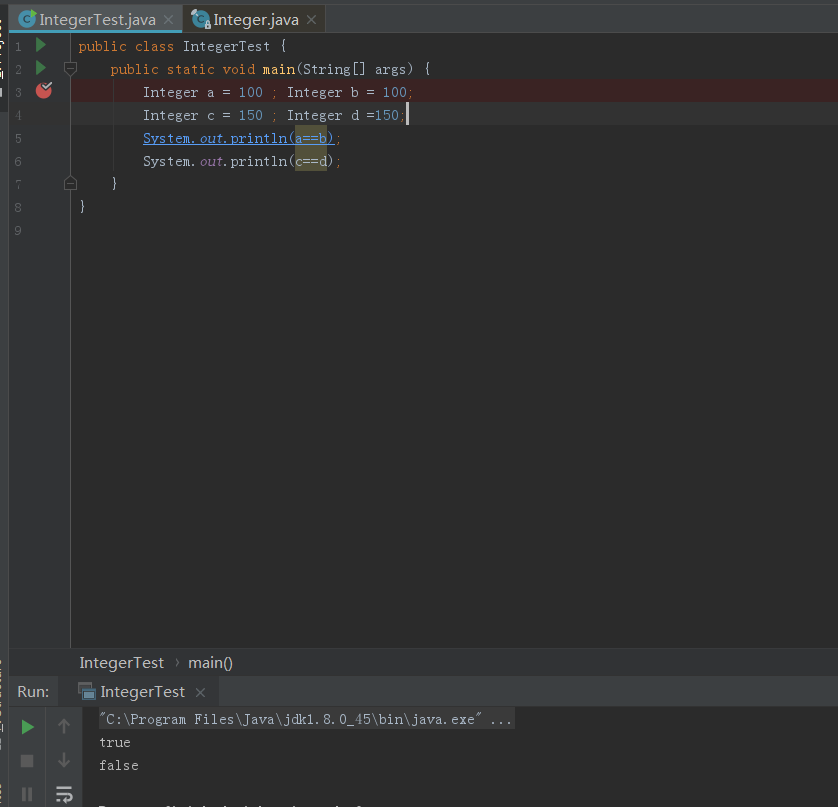Image resolution: width=838 pixels, height=807 pixels.
Task: Pause the program output
Action: click(27, 794)
